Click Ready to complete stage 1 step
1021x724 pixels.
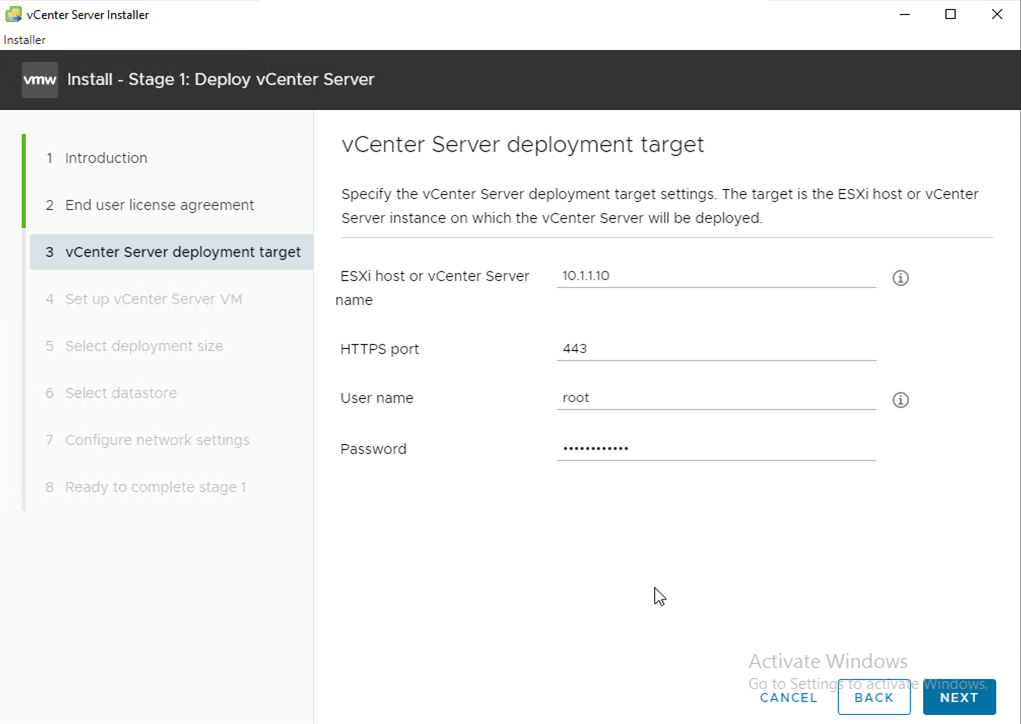pyautogui.click(x=155, y=487)
